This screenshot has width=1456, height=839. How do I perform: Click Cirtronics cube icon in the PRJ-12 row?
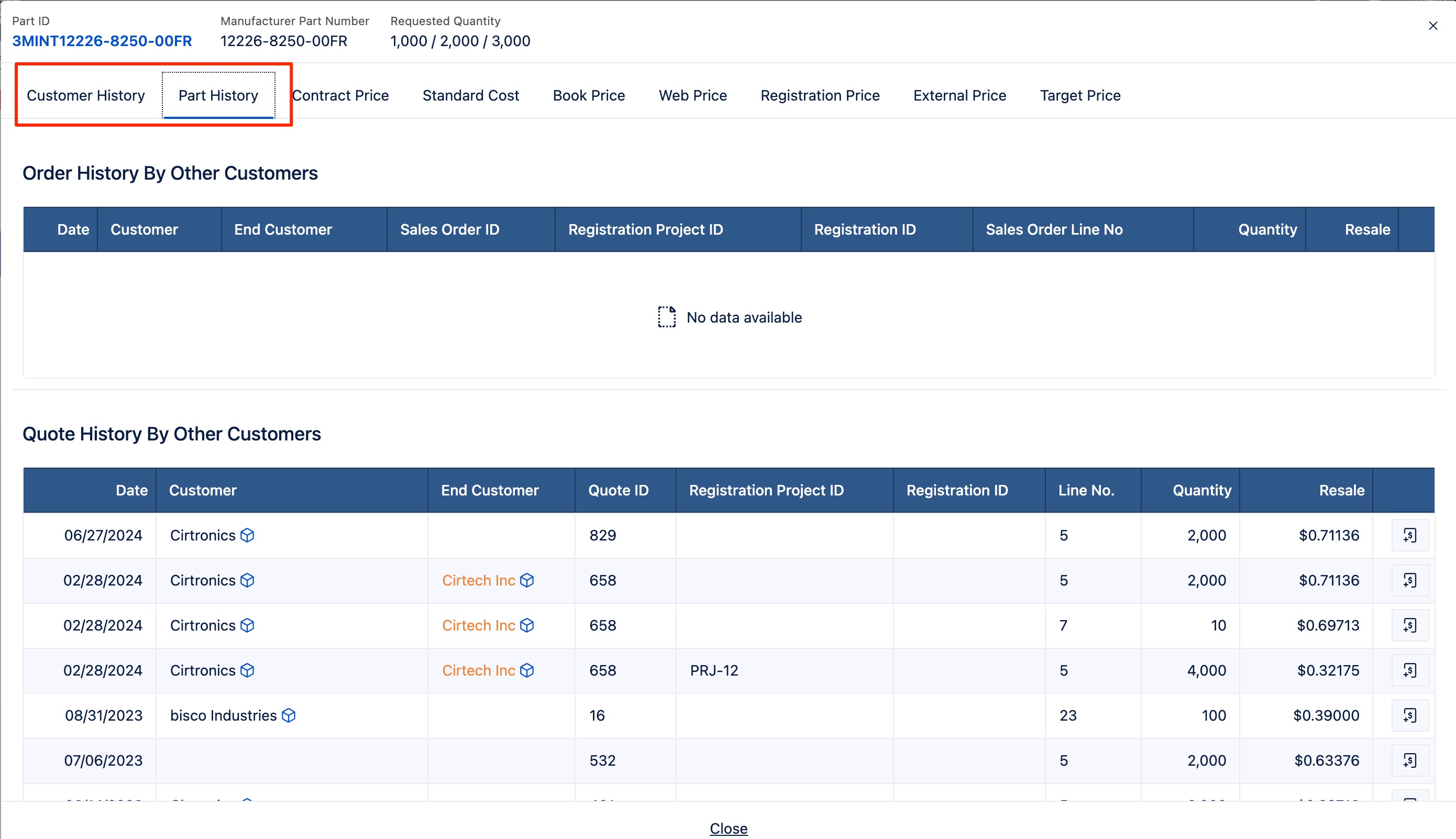pos(247,670)
